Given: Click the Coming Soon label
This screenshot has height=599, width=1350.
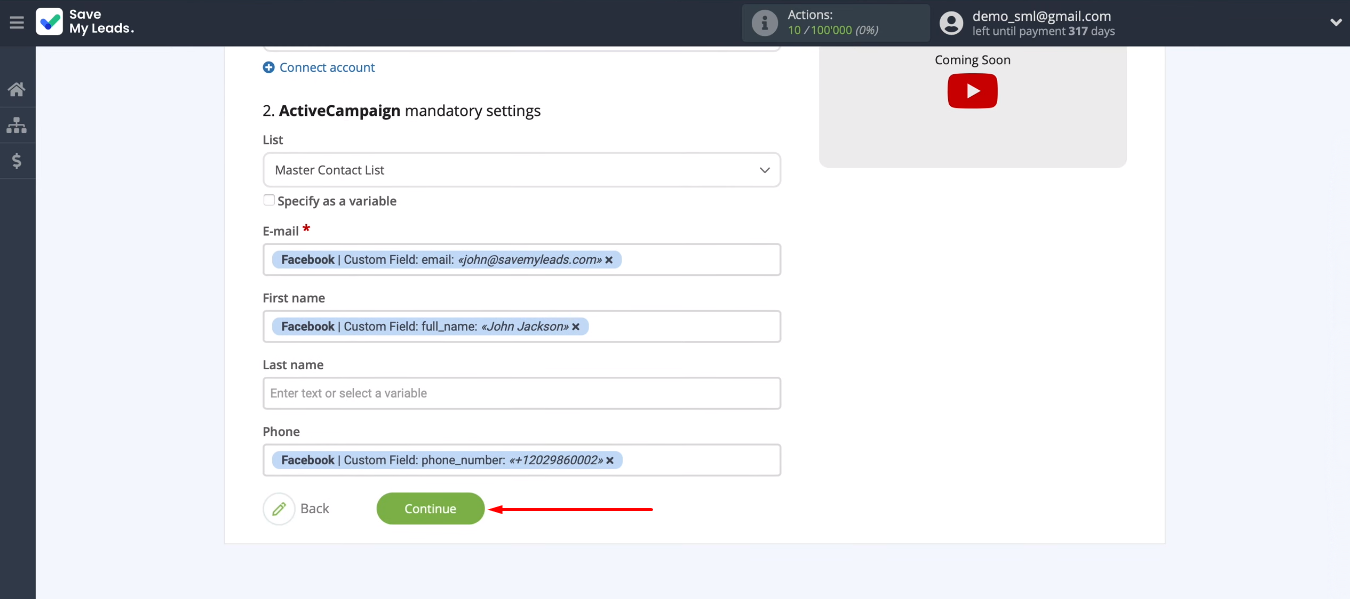Looking at the screenshot, I should pos(973,60).
